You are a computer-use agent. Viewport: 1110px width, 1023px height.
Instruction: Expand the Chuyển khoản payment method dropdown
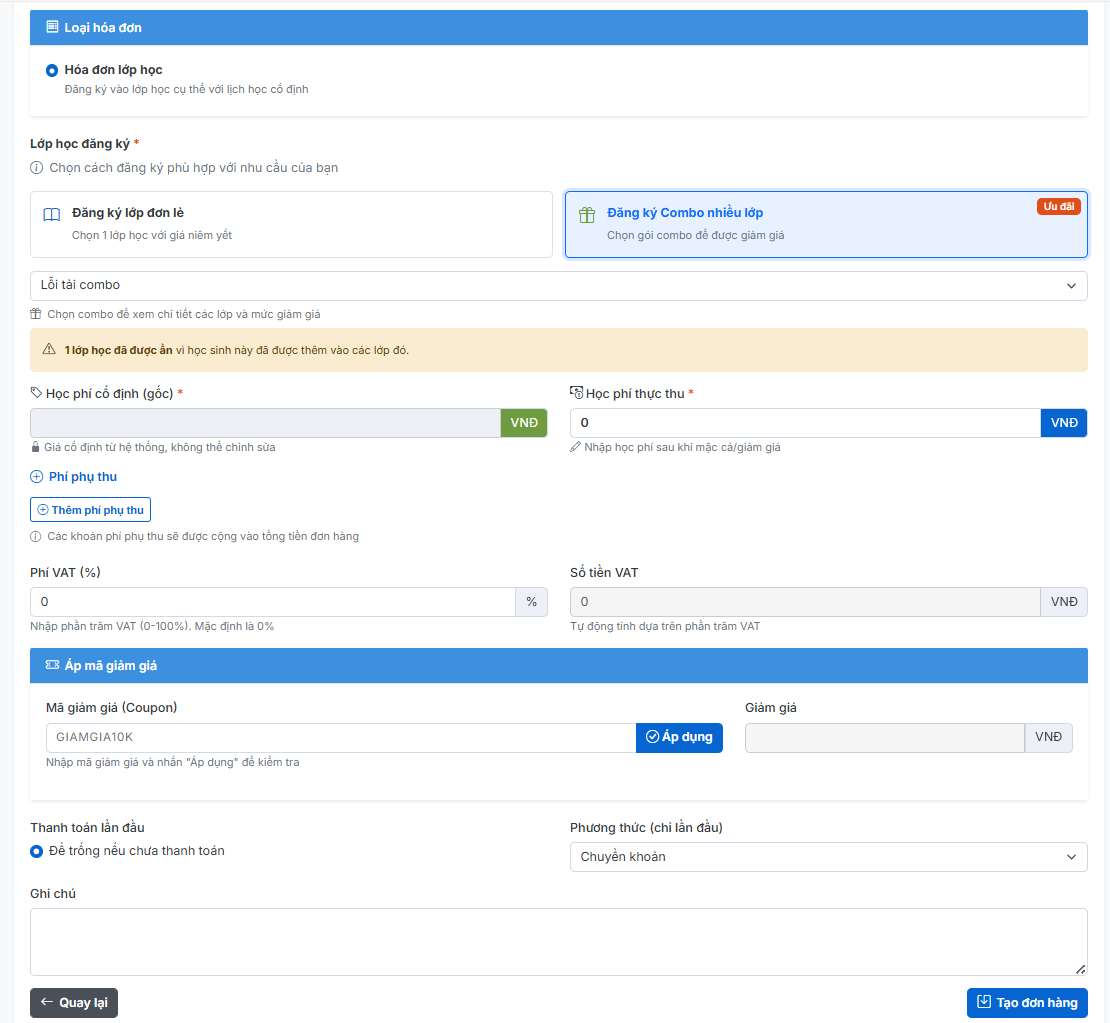[x=828, y=857]
